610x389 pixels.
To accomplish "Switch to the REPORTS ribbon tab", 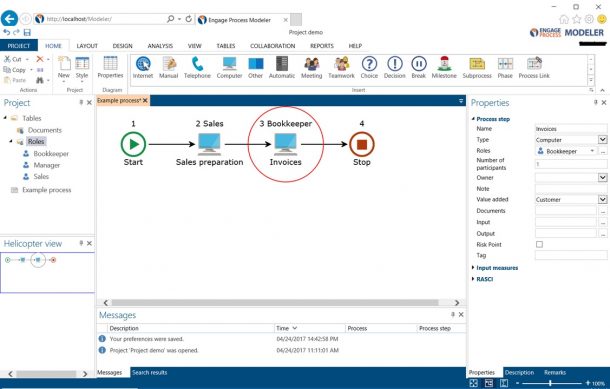I will pyautogui.click(x=322, y=46).
